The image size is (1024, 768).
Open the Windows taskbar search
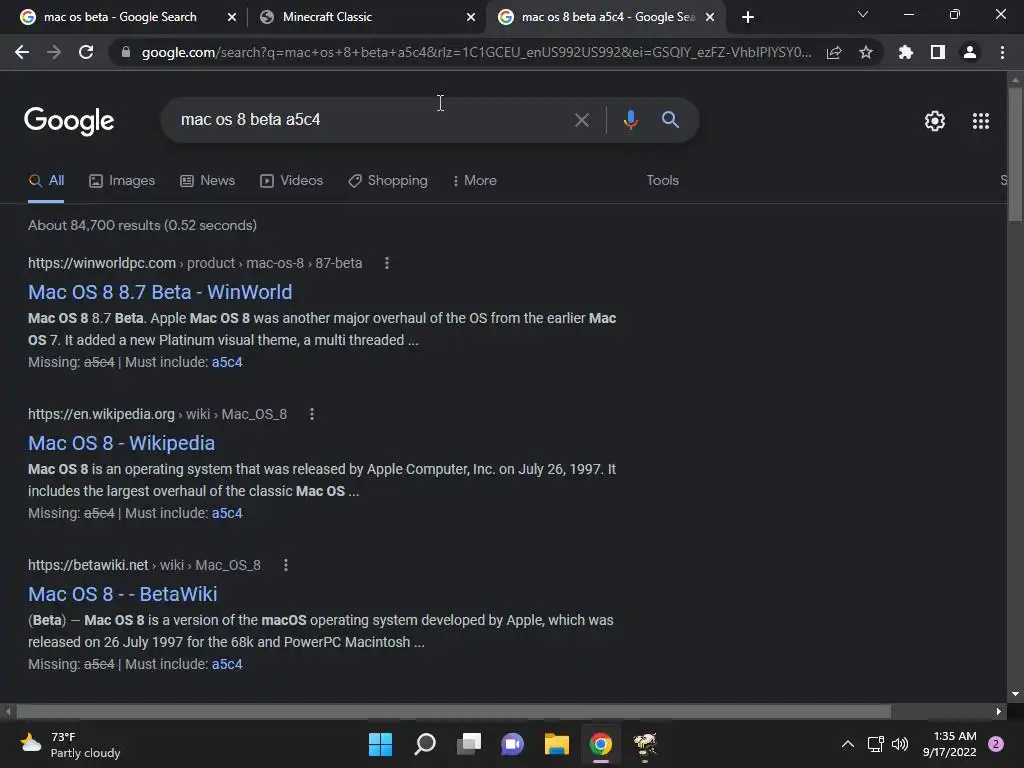[425, 744]
